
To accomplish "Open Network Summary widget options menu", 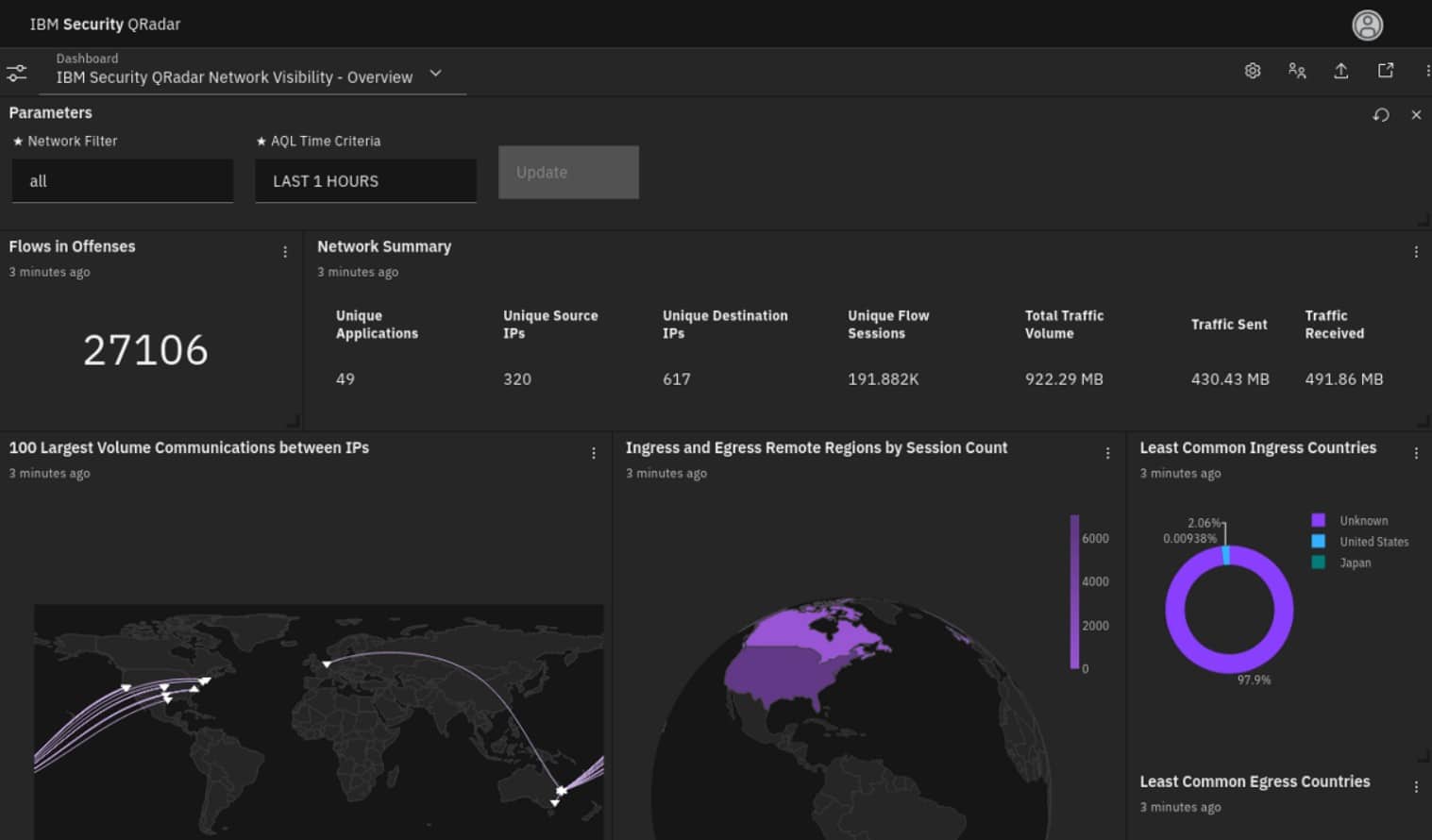I will 1416,252.
